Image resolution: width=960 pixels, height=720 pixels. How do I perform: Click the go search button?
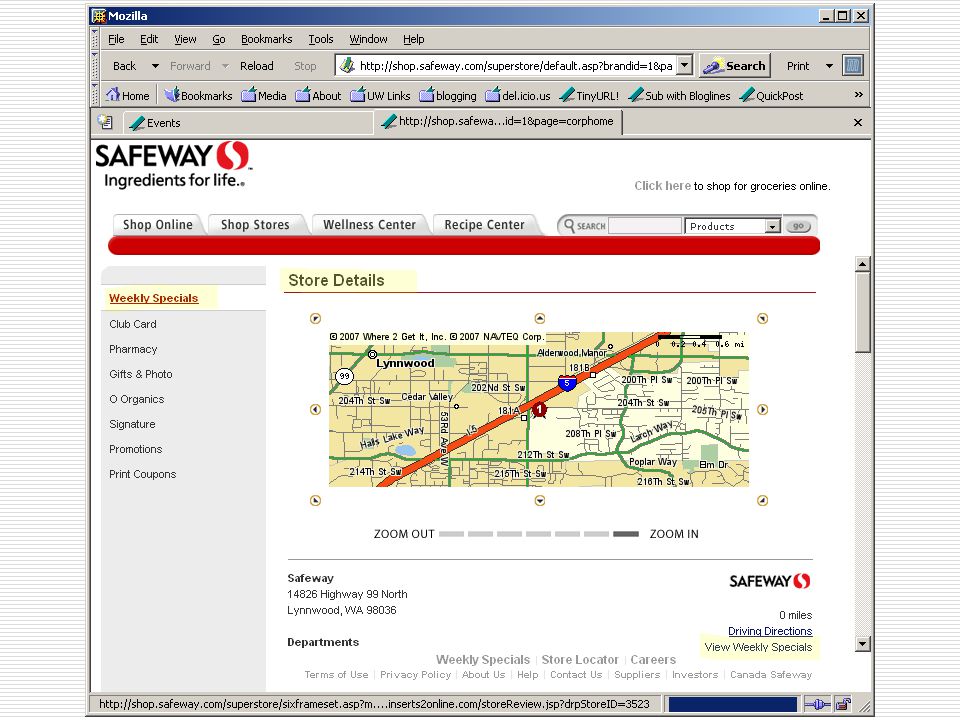798,226
